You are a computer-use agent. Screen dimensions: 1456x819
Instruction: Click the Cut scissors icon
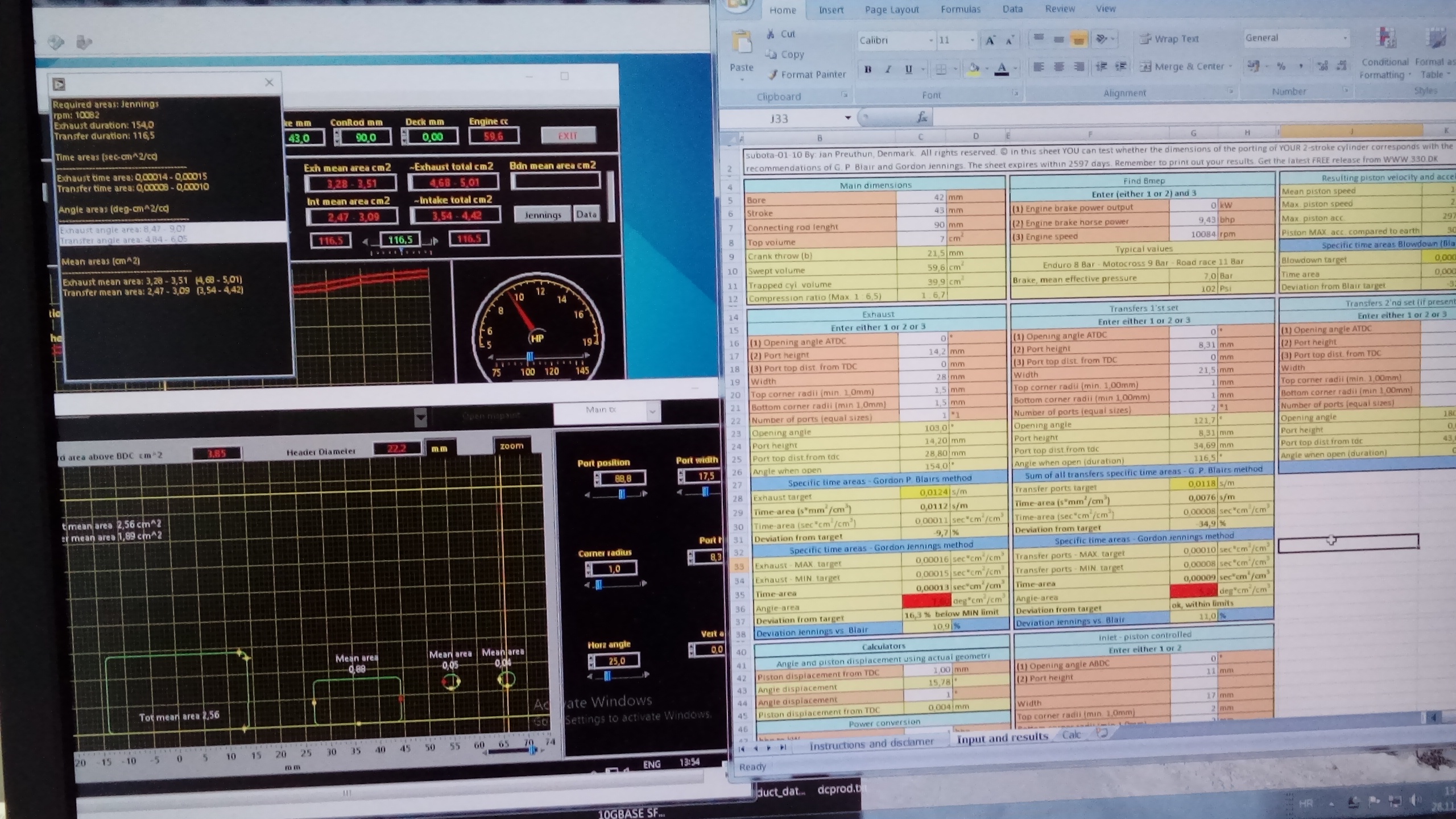[771, 34]
